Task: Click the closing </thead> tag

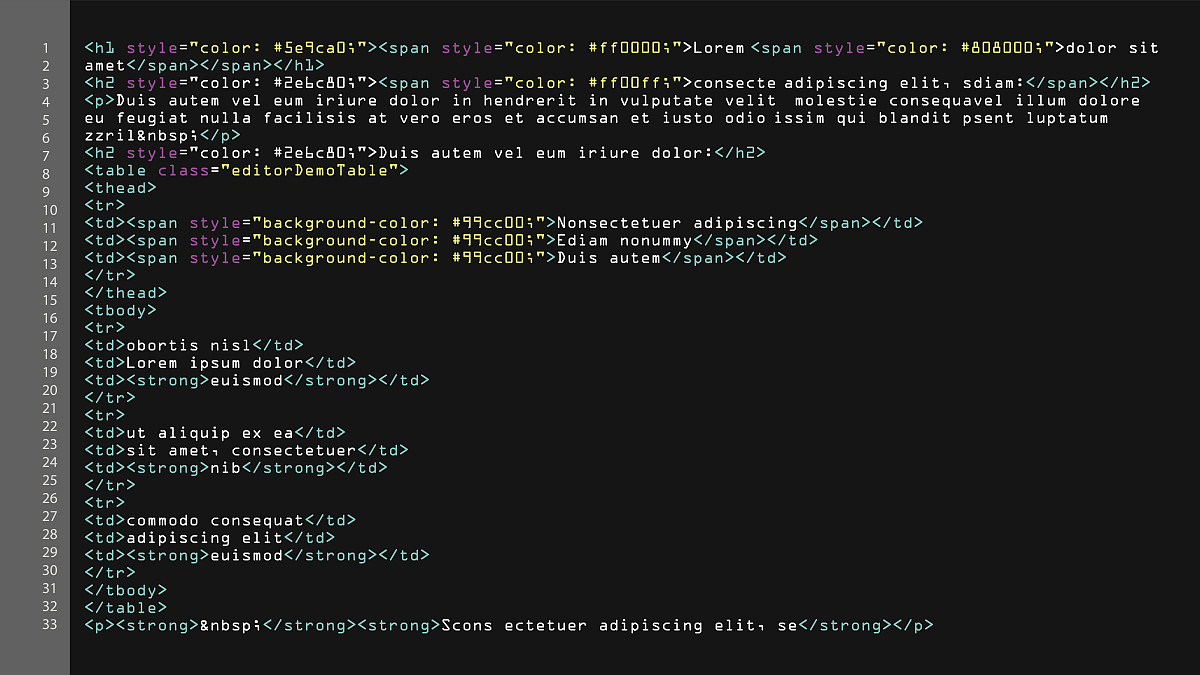Action: (126, 292)
